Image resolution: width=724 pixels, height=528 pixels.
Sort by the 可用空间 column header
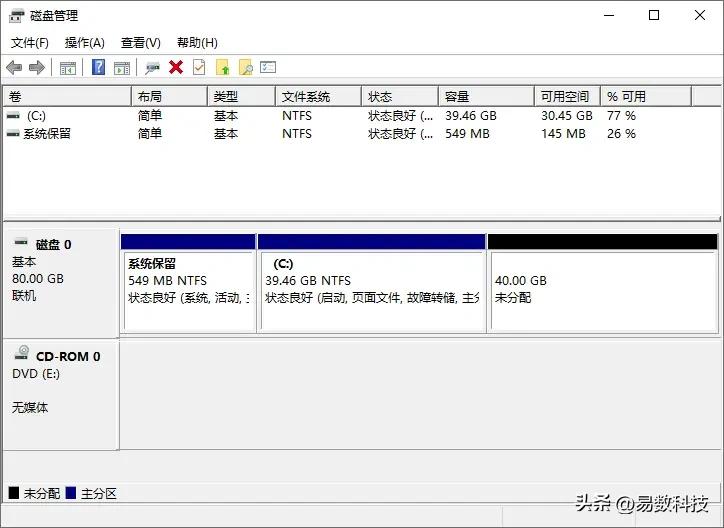coord(567,96)
